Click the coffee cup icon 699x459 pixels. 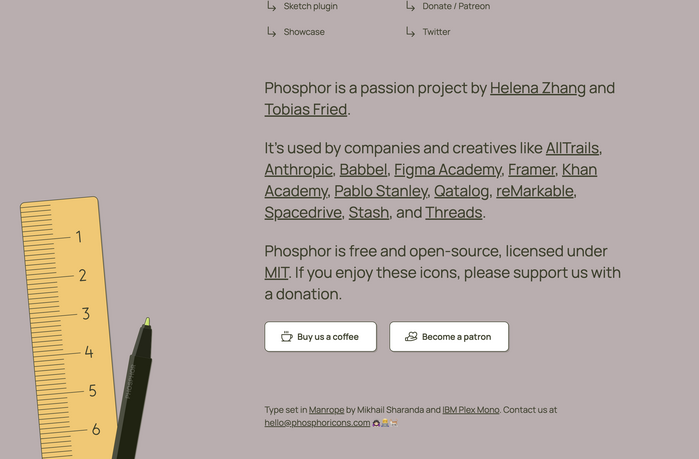pos(287,337)
